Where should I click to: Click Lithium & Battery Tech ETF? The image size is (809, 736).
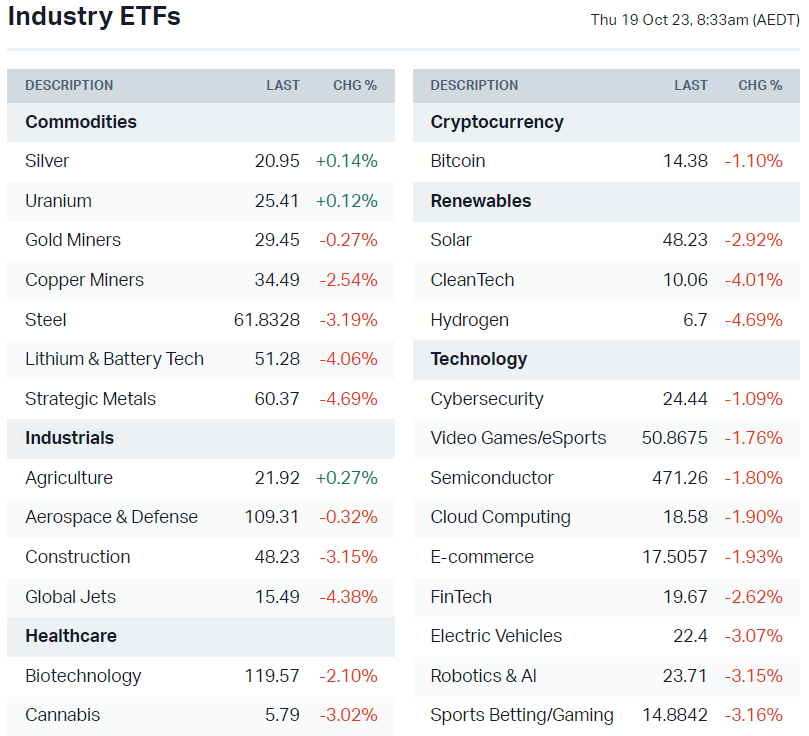[x=114, y=359]
